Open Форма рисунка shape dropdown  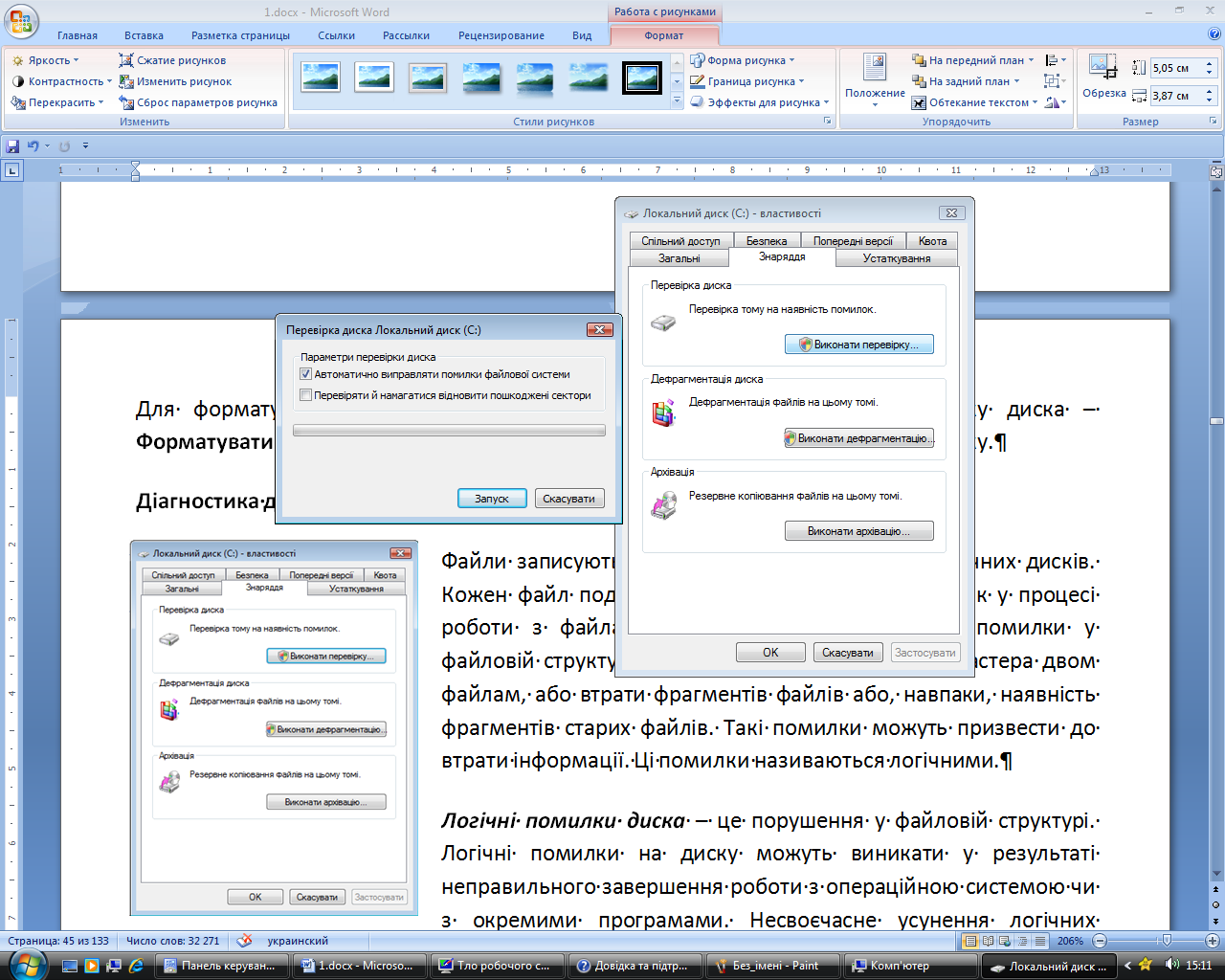(743, 60)
